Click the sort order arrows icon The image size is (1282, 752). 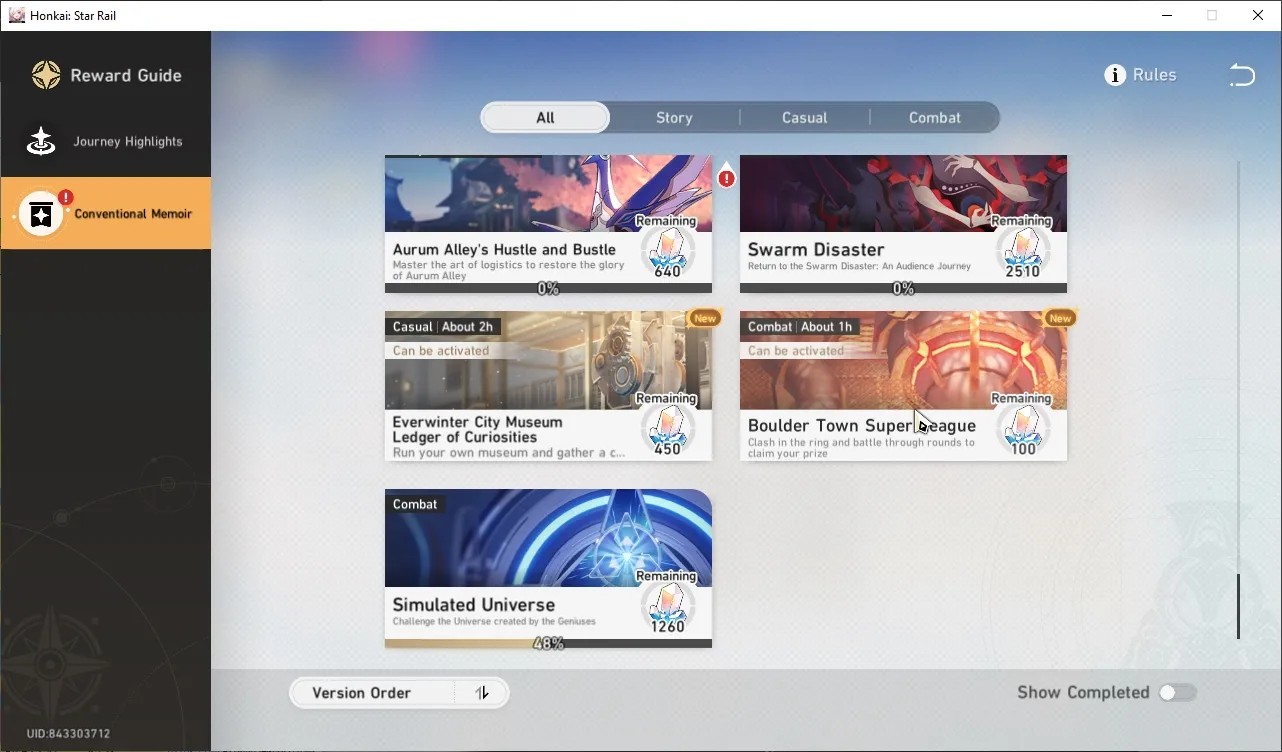coord(482,693)
